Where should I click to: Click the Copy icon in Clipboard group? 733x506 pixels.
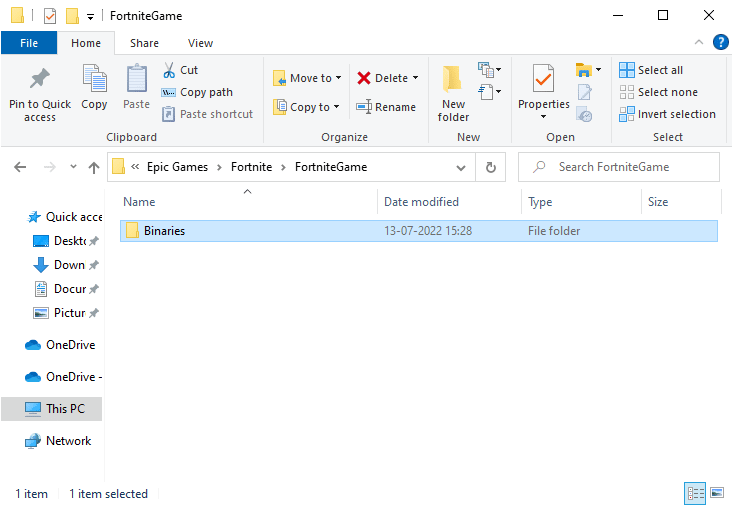(x=94, y=79)
